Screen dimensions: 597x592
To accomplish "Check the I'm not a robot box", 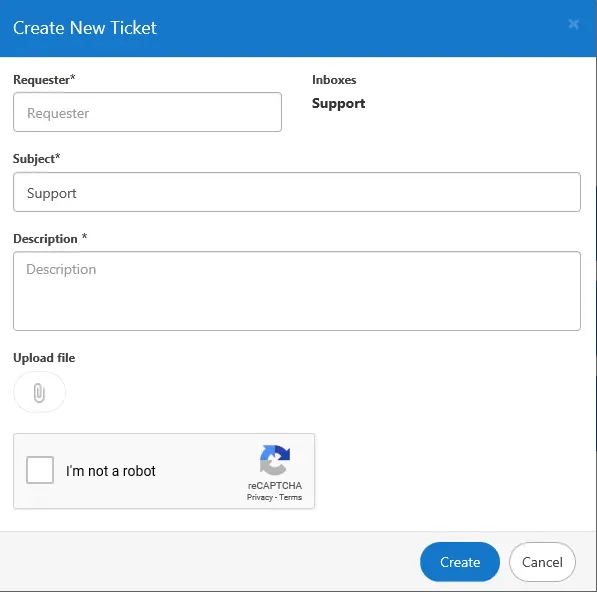I will [40, 470].
